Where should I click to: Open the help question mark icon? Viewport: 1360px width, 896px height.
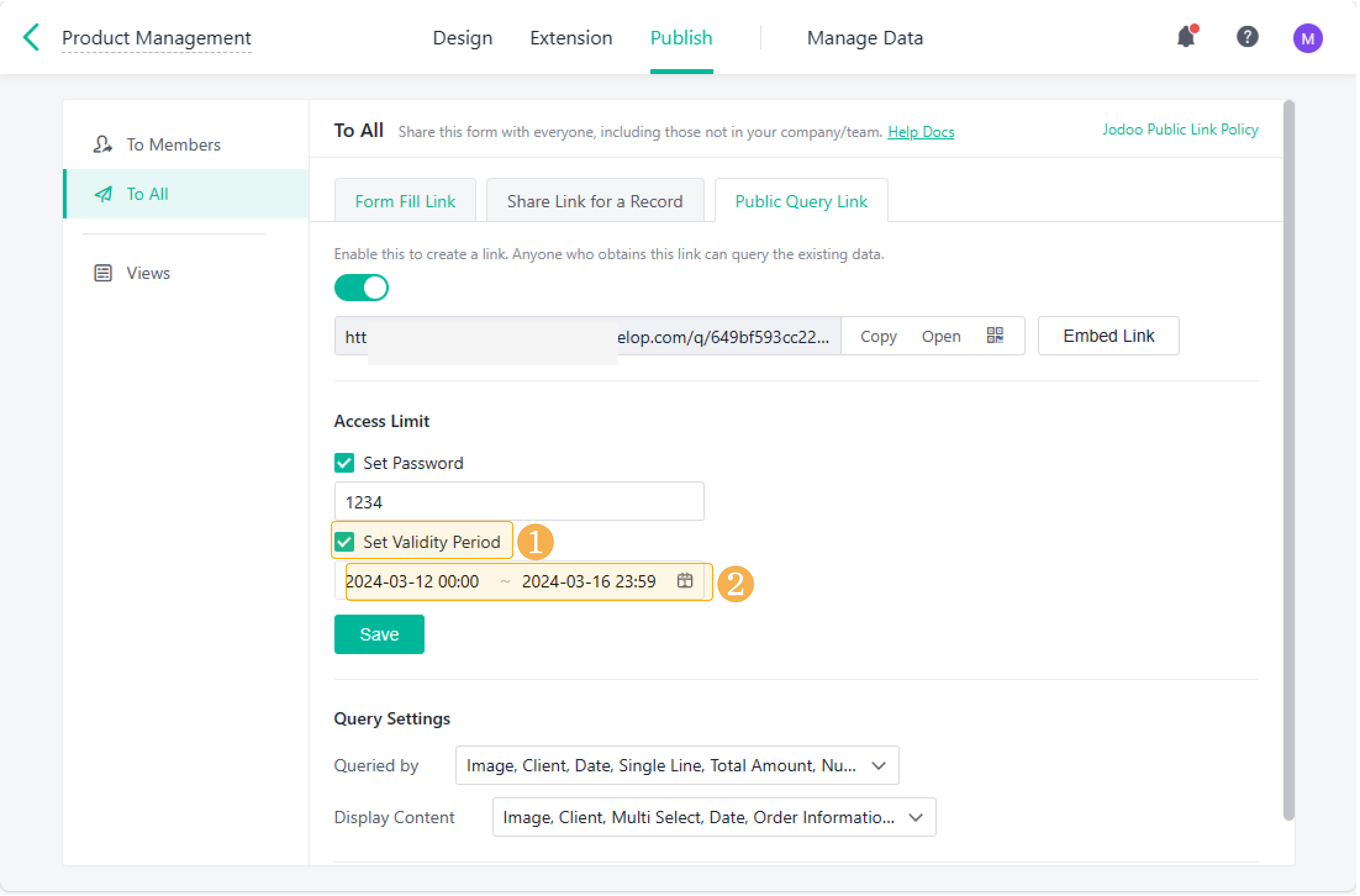click(x=1247, y=38)
